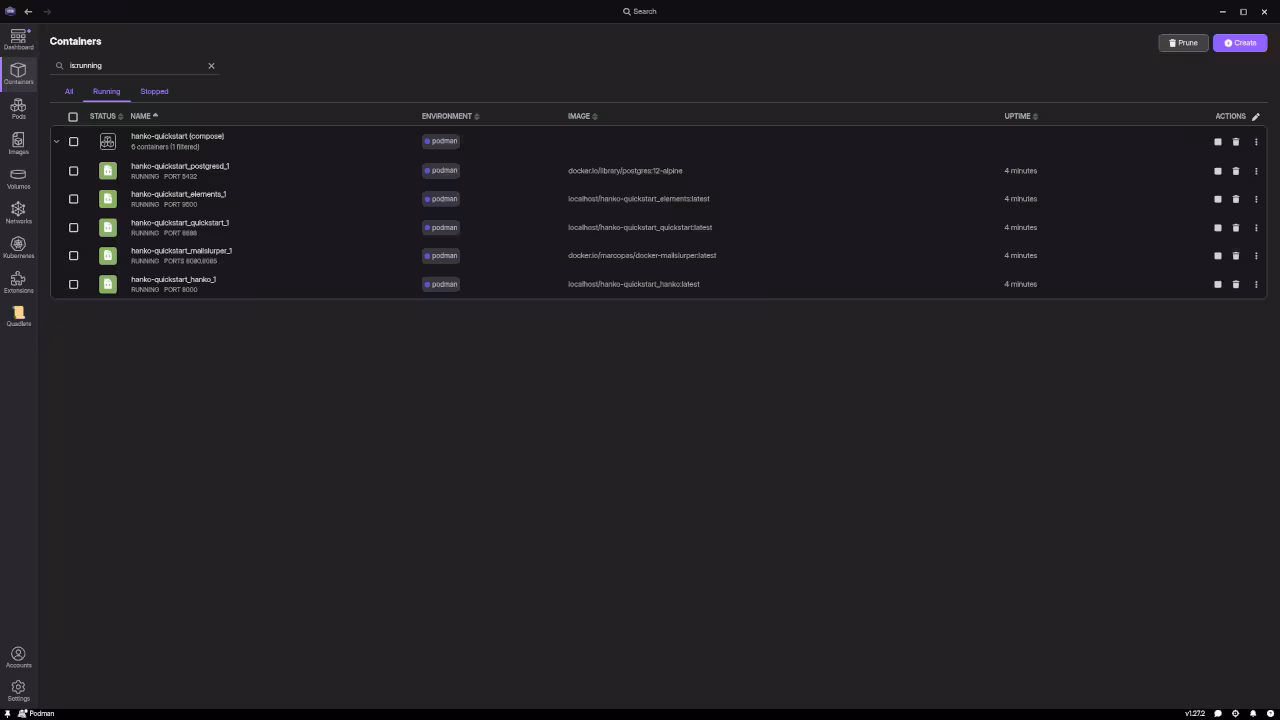This screenshot has height=720, width=1280.
Task: Check the hanko-quickstart_postgresd_1 checkbox
Action: [x=73, y=171]
